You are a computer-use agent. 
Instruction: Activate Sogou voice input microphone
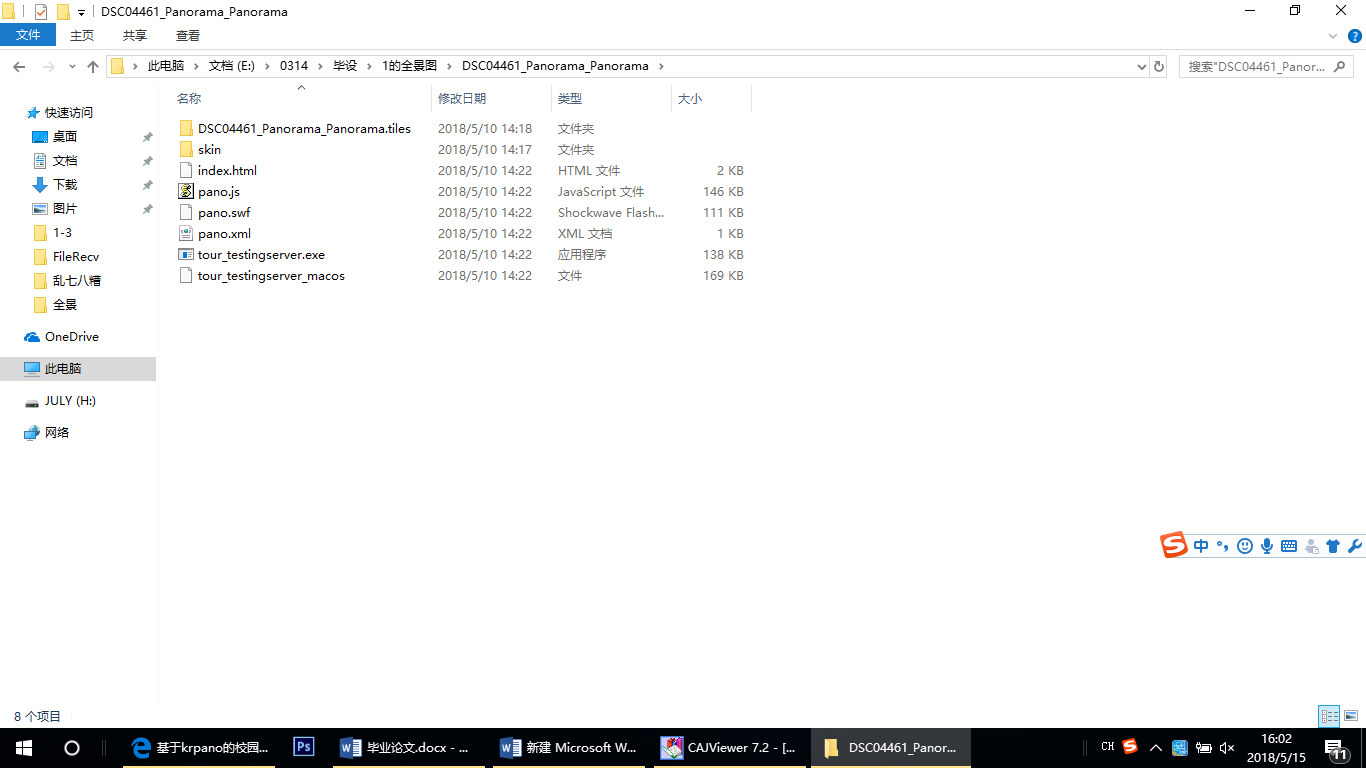click(1267, 546)
